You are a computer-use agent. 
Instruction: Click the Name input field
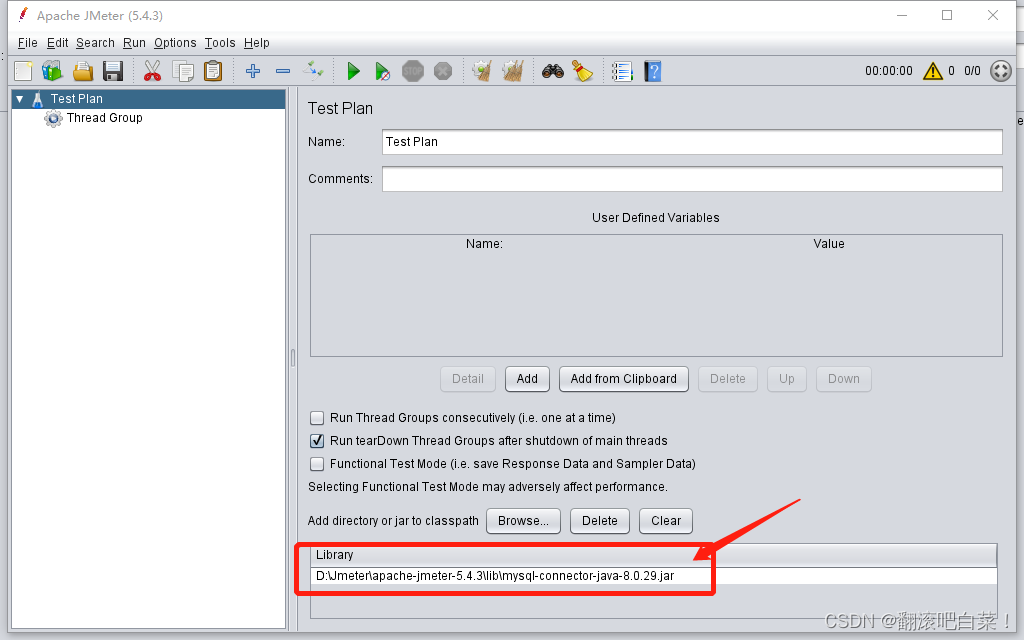click(x=692, y=142)
